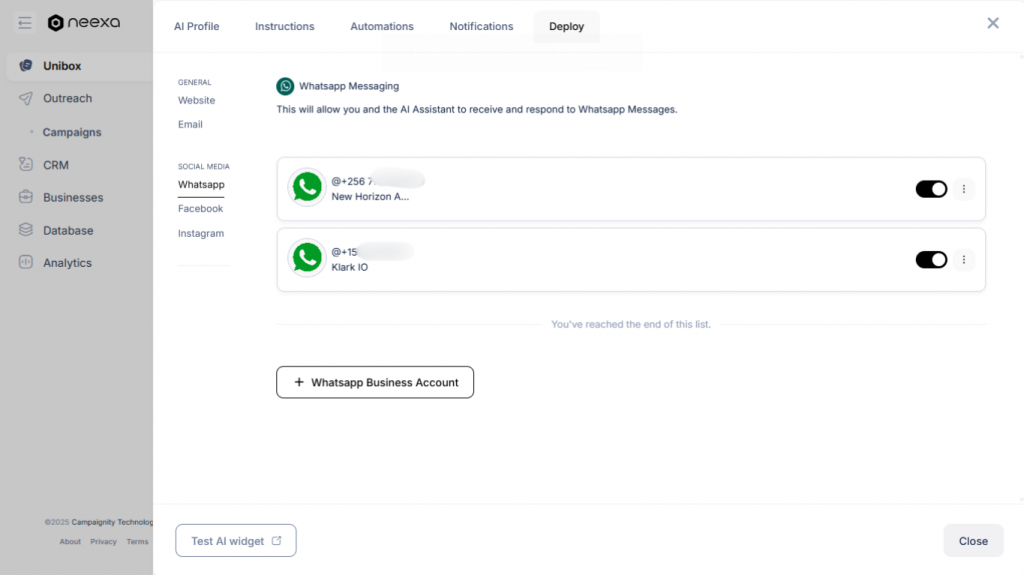Click the neexa logo

click(84, 23)
